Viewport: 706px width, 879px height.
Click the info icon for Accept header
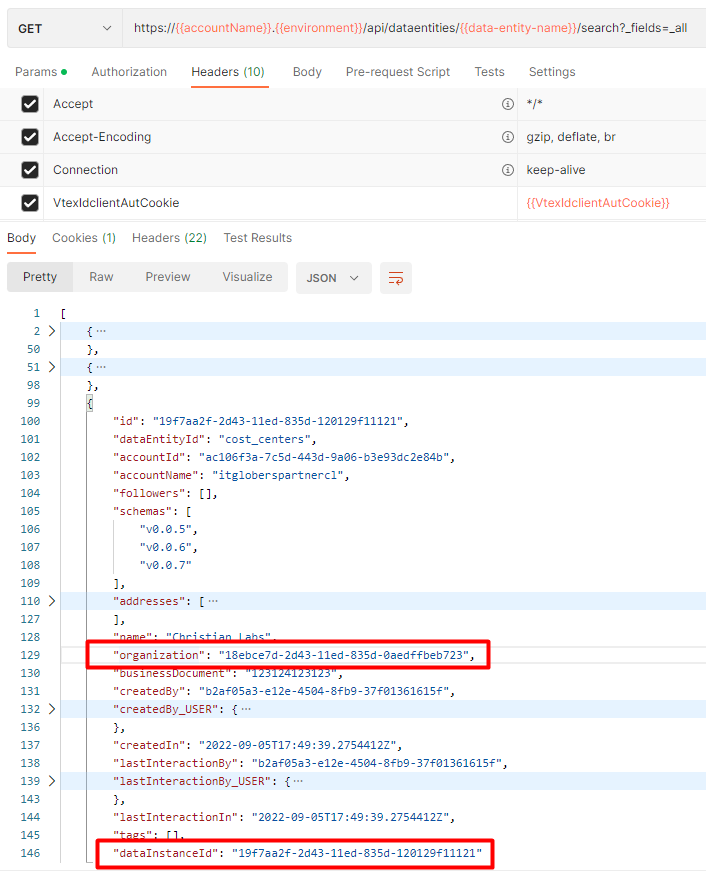coord(507,104)
